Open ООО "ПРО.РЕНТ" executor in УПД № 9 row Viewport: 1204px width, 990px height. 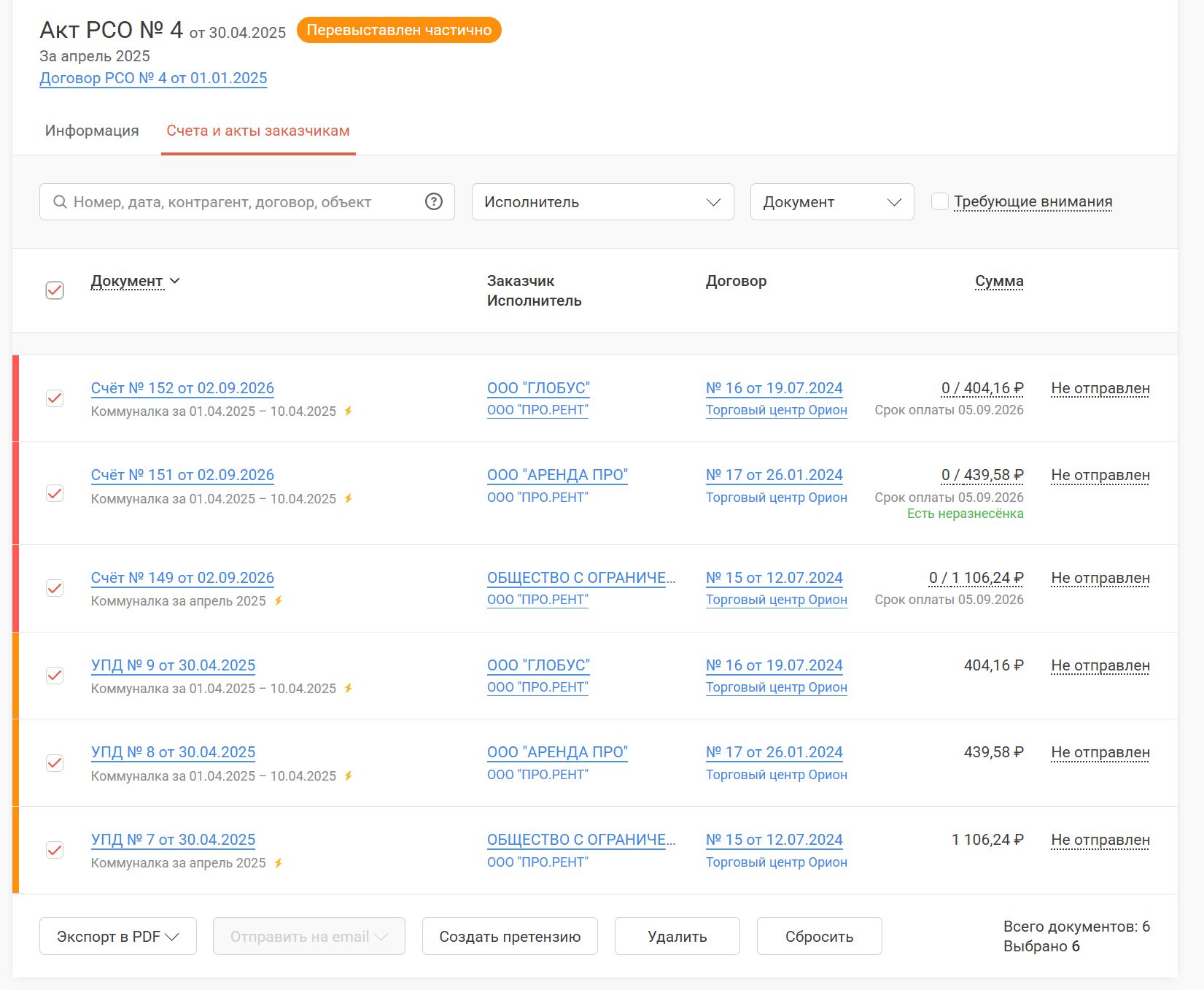[x=537, y=687]
